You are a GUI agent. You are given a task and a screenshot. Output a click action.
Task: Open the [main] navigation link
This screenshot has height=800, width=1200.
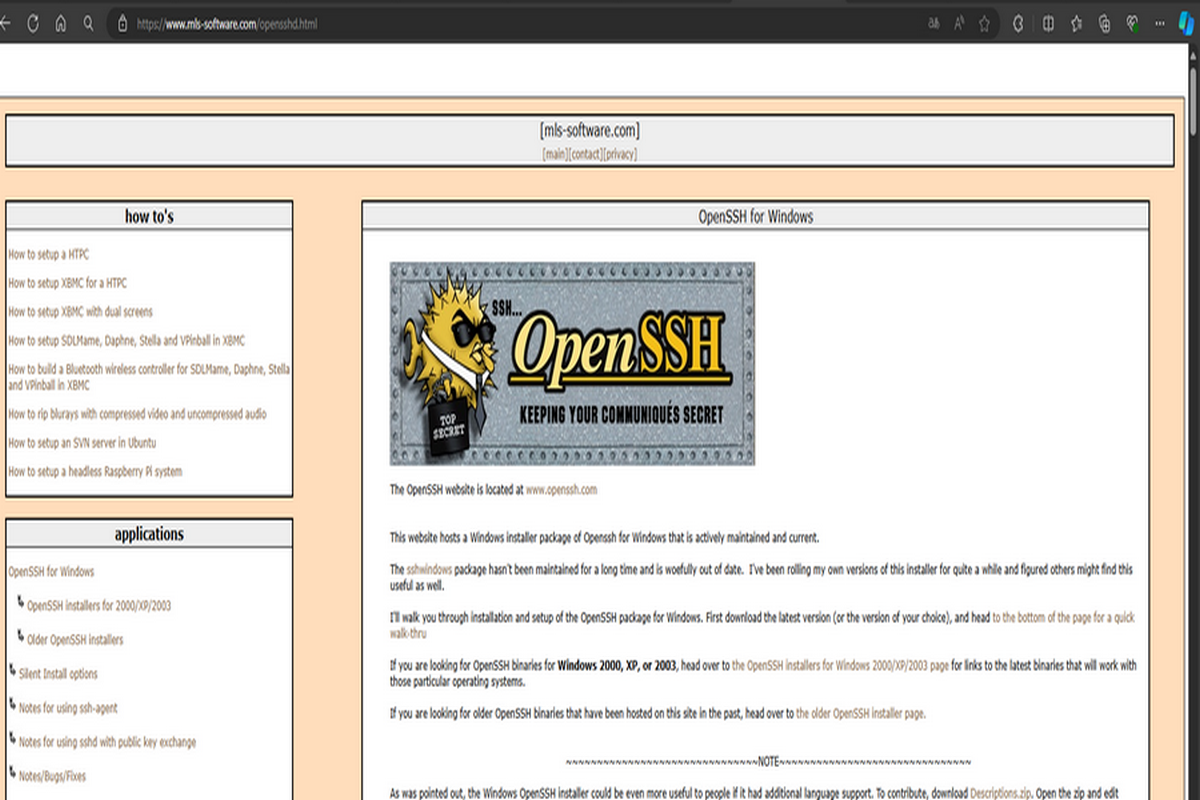pyautogui.click(x=554, y=154)
